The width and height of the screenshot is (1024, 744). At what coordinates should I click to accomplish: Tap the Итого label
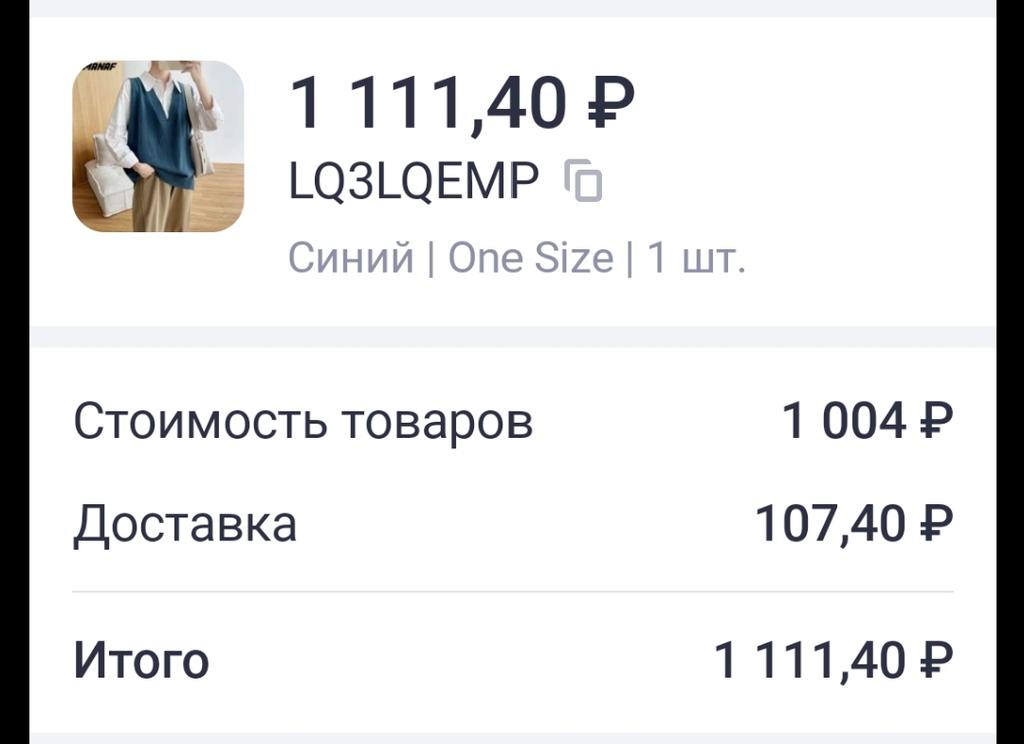[141, 660]
